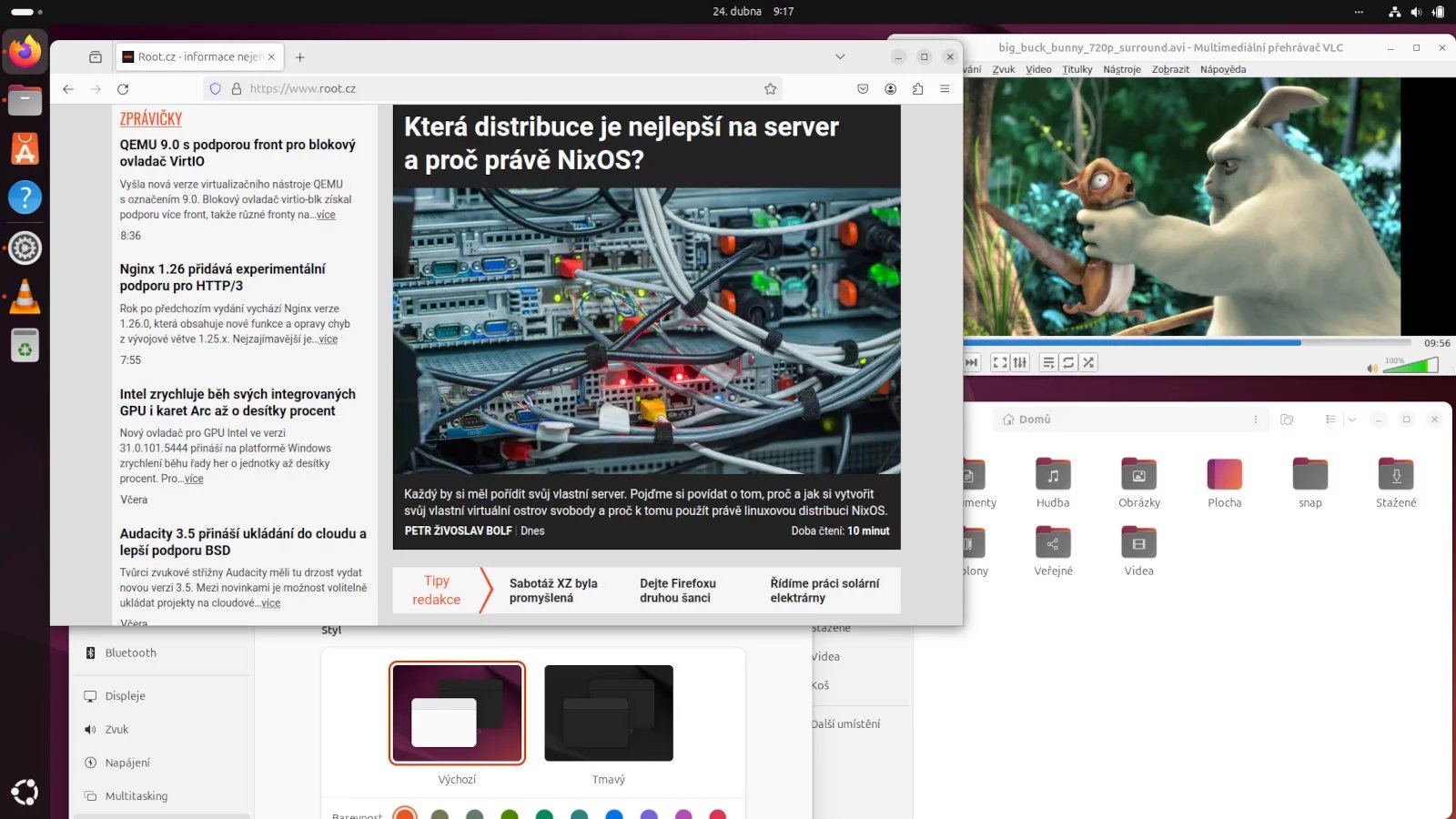1456x819 pixels.
Task: Open Nginx 1.26 news headline
Action: (x=223, y=278)
